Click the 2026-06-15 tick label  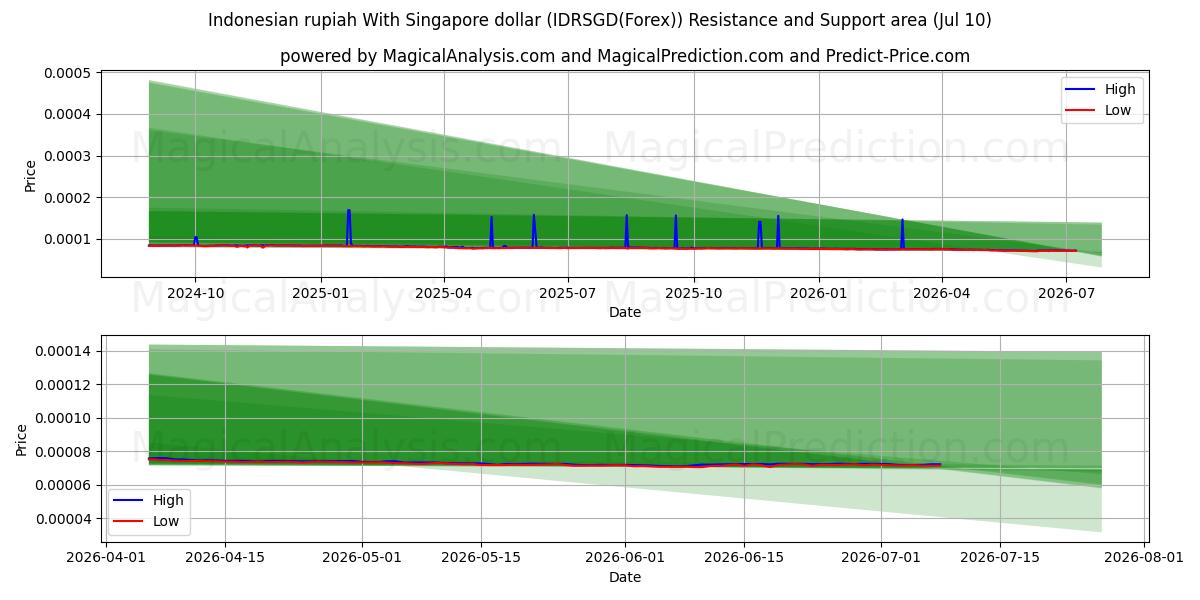744,558
